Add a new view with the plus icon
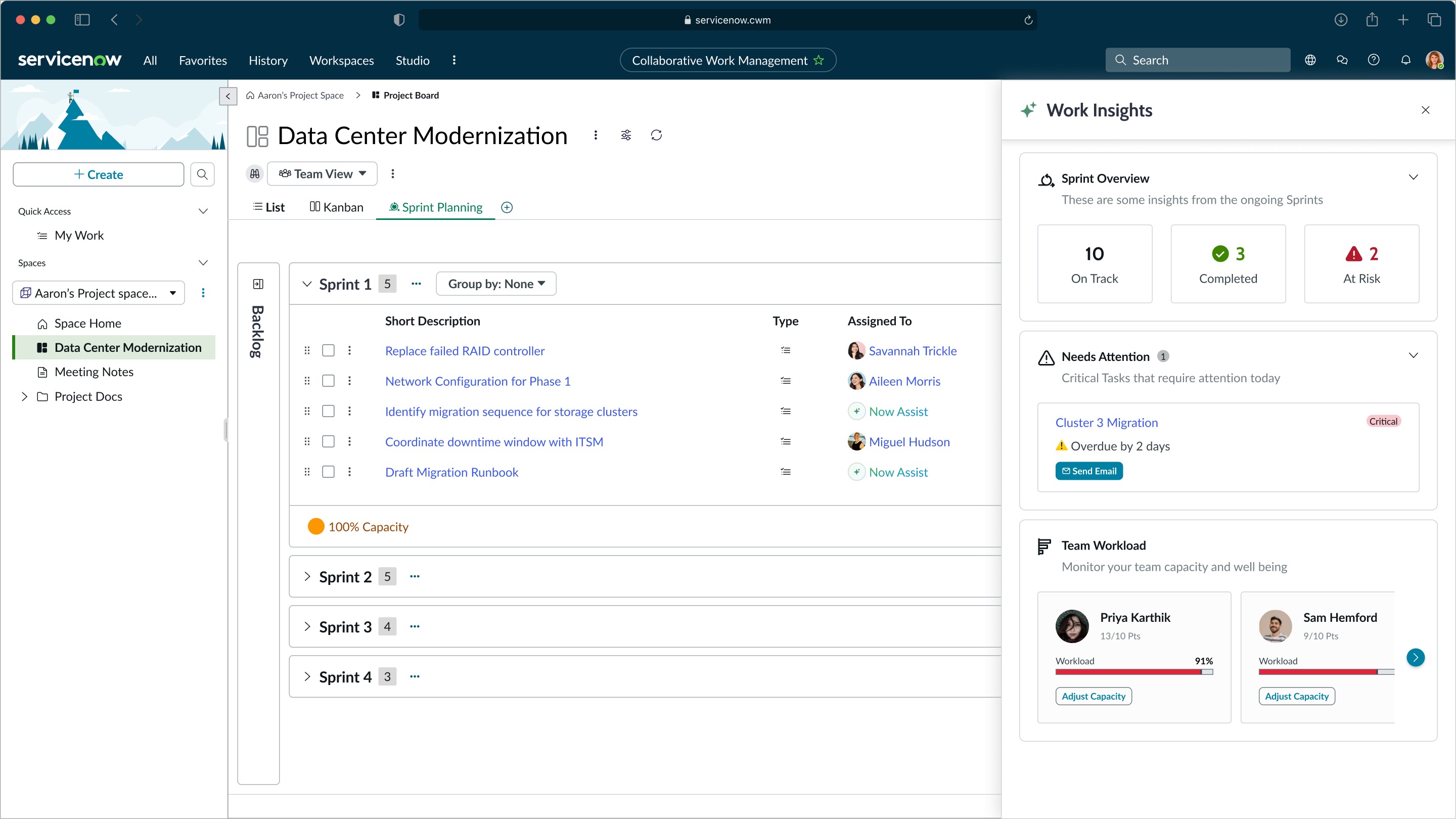Image resolution: width=1456 pixels, height=819 pixels. [507, 207]
